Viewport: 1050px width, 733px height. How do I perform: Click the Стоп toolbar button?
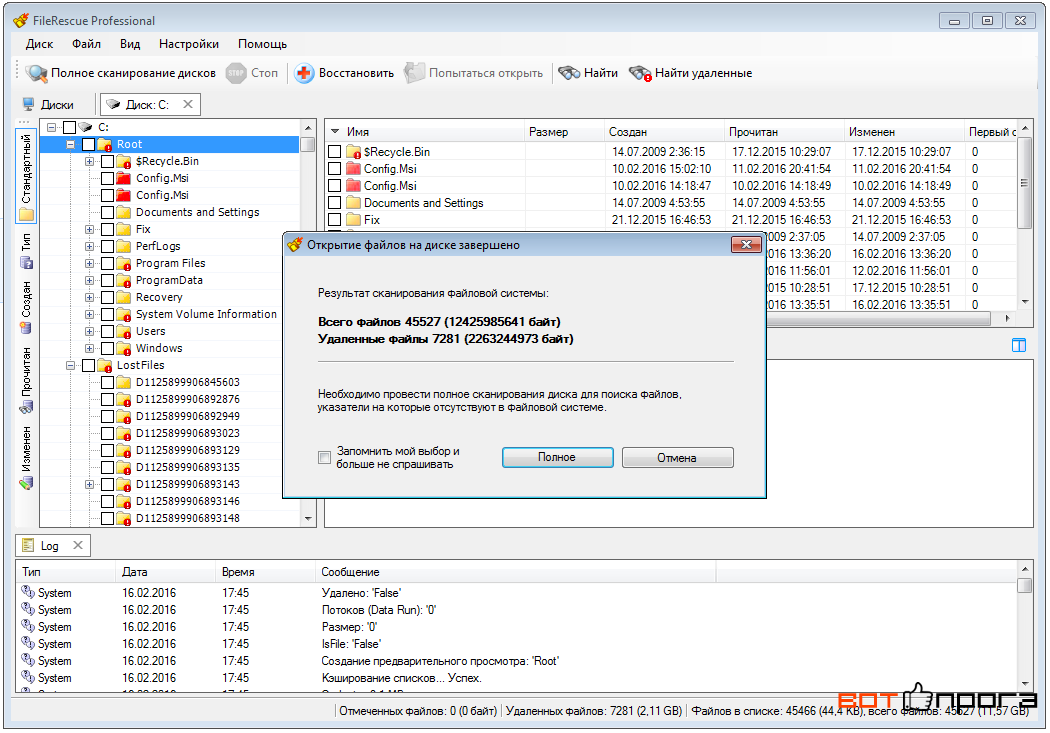point(252,73)
